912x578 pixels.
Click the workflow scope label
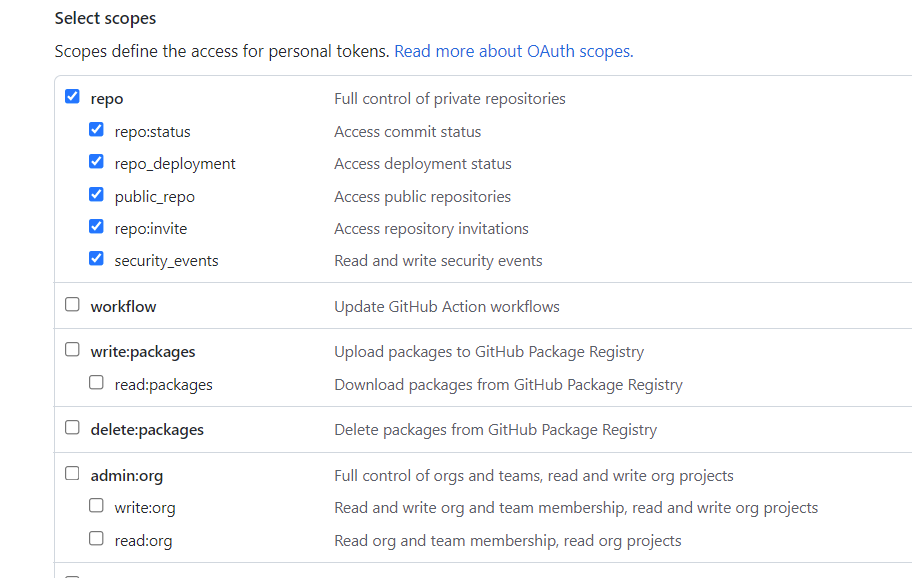tap(123, 306)
